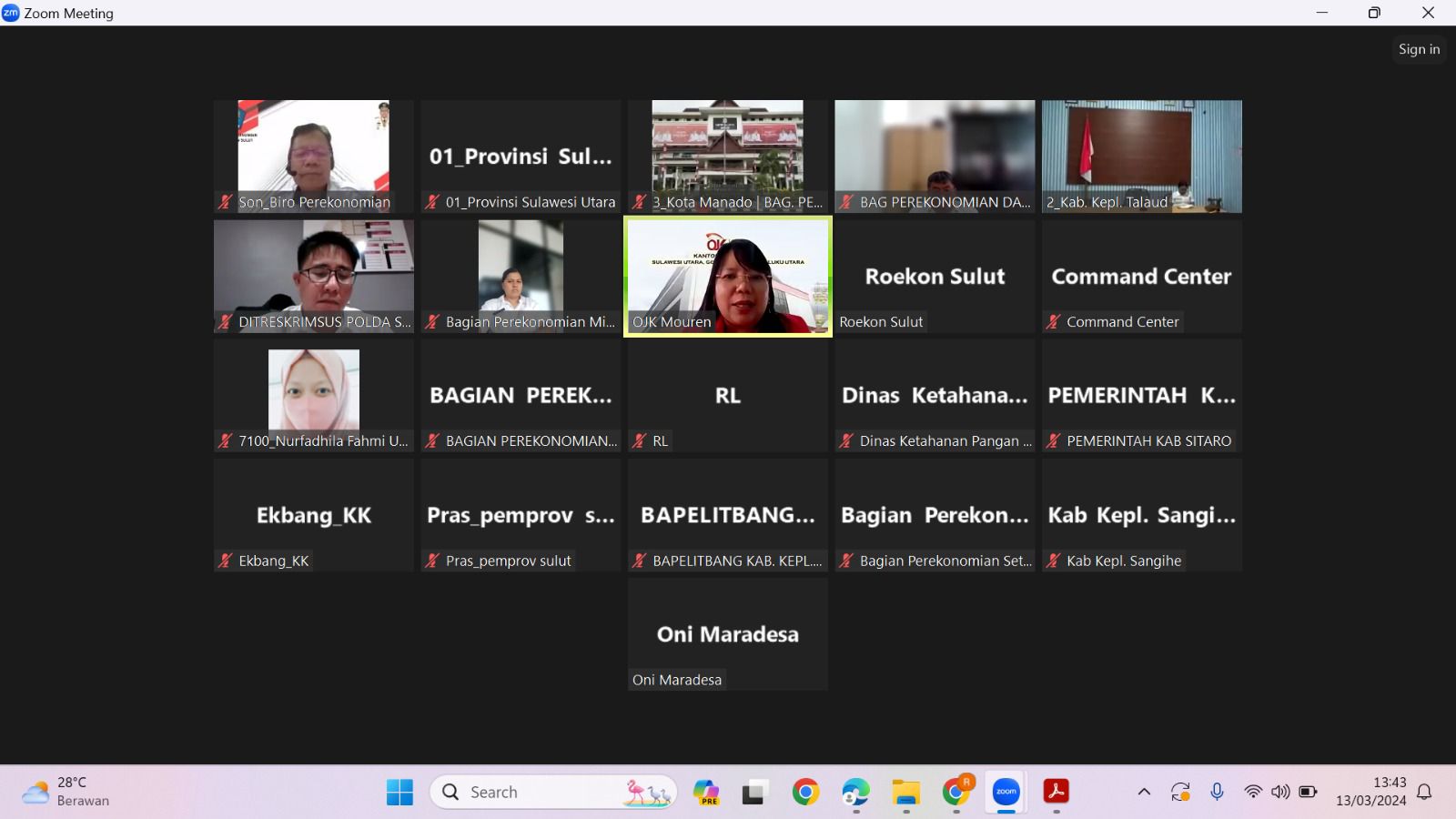This screenshot has width=1456, height=819.
Task: Select Command Center participant tile
Action: [1142, 276]
